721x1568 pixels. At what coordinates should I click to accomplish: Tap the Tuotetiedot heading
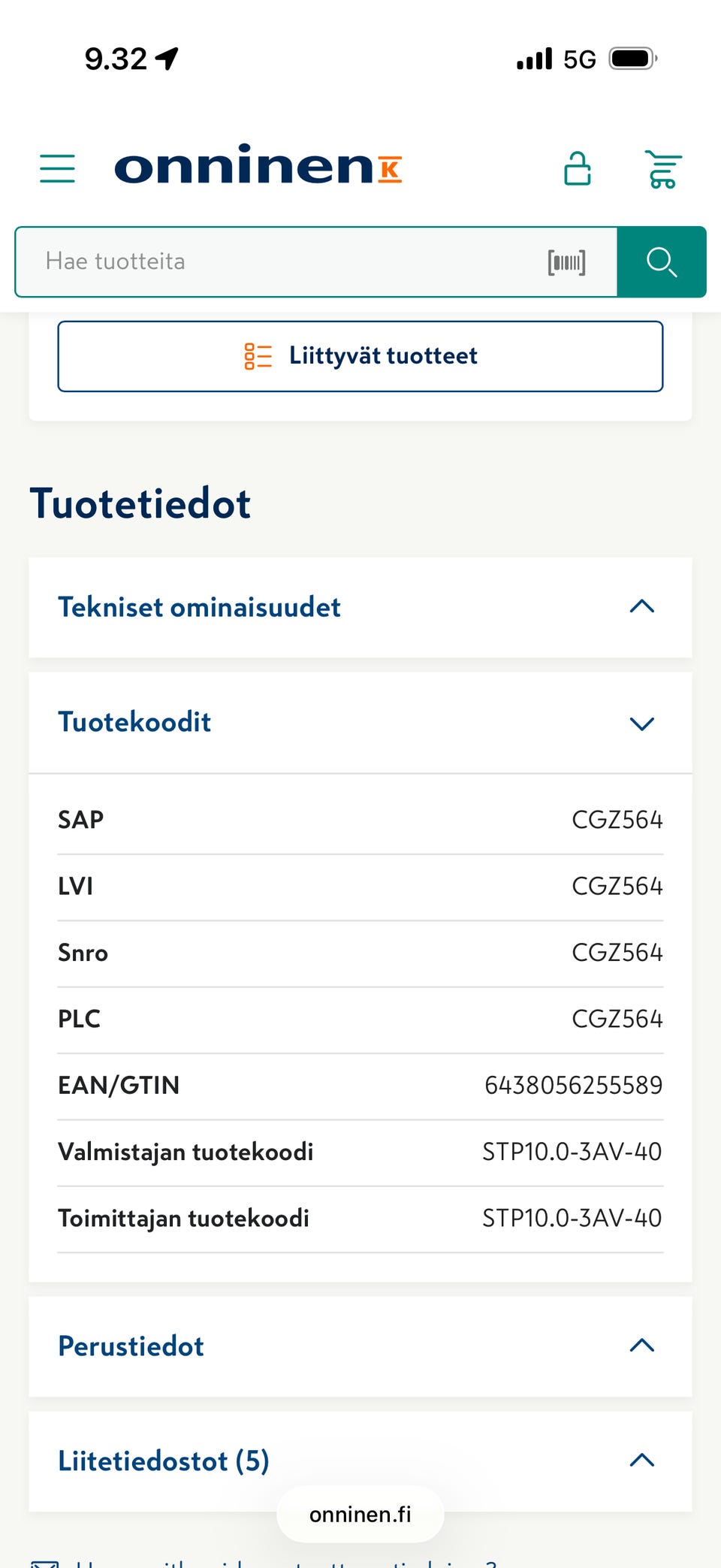click(x=140, y=503)
